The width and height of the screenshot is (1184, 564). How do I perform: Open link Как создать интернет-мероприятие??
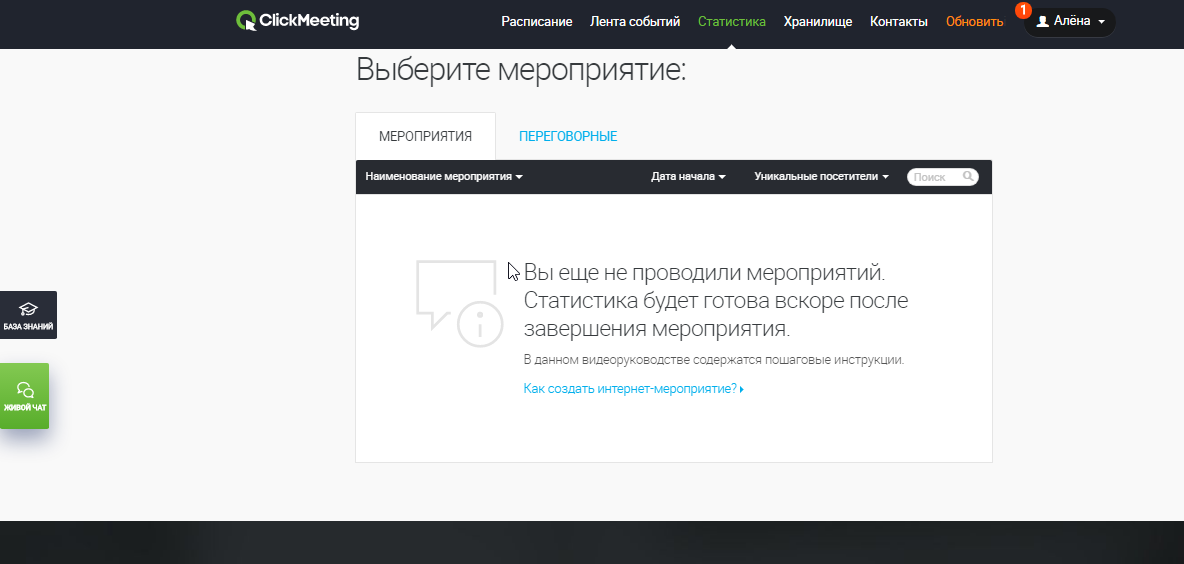pyautogui.click(x=634, y=390)
